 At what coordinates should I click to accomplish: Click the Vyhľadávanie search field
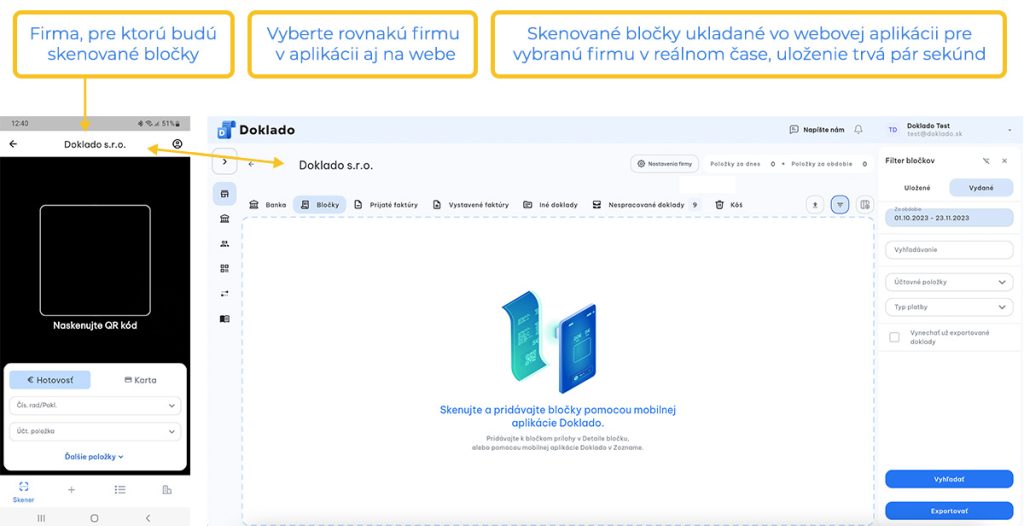click(950, 250)
